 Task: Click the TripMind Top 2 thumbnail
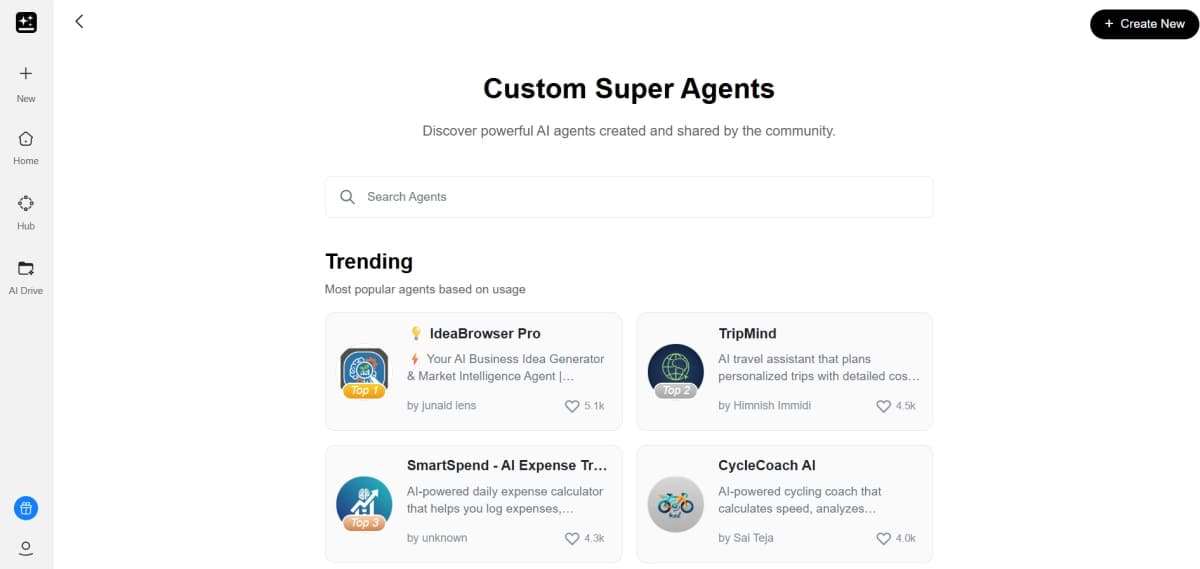[x=675, y=372]
